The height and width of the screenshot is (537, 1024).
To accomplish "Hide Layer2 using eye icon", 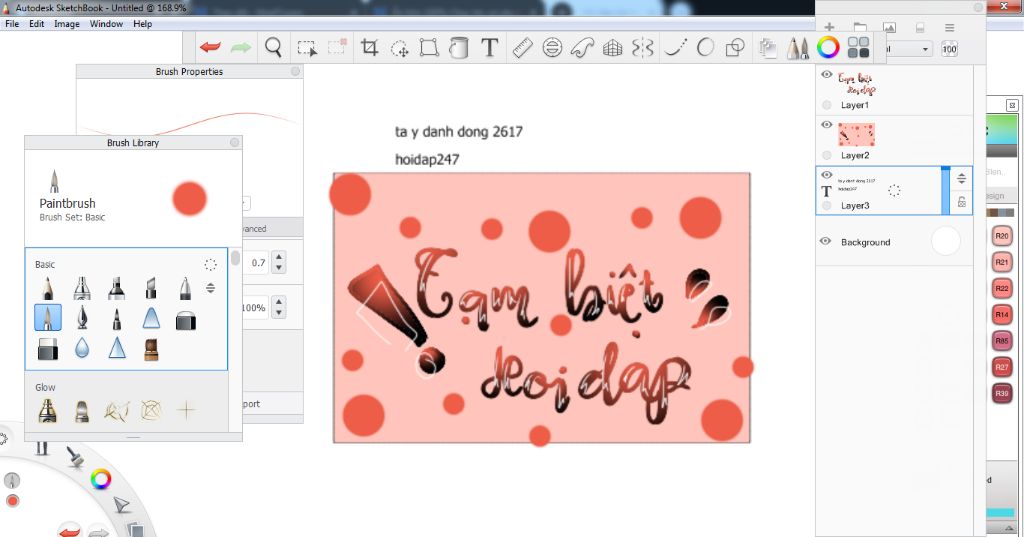I will click(826, 125).
